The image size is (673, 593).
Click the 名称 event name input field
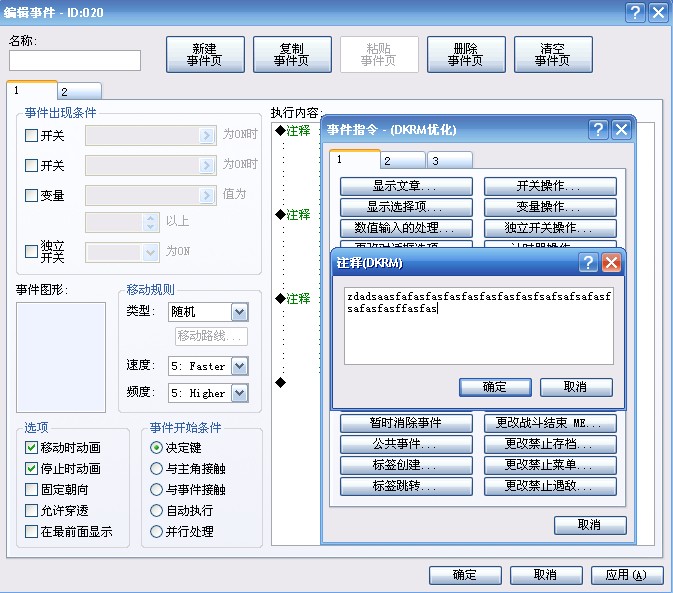(x=75, y=61)
